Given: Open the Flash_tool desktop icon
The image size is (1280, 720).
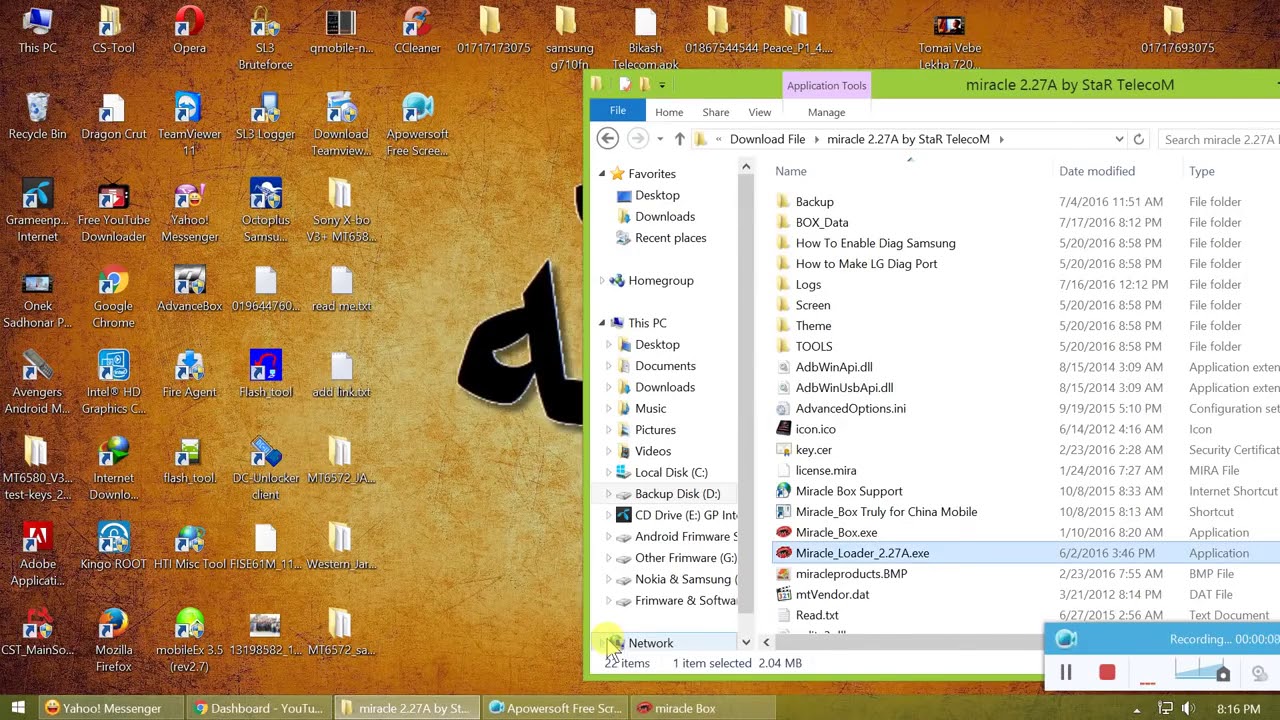Looking at the screenshot, I should point(265,374).
